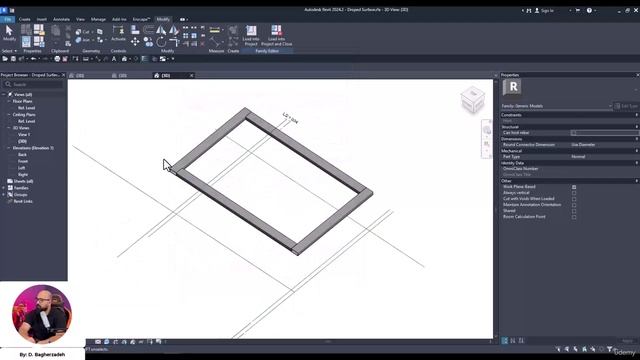Select Right elevation in Project Browser
The height and width of the screenshot is (360, 640).
(23, 174)
